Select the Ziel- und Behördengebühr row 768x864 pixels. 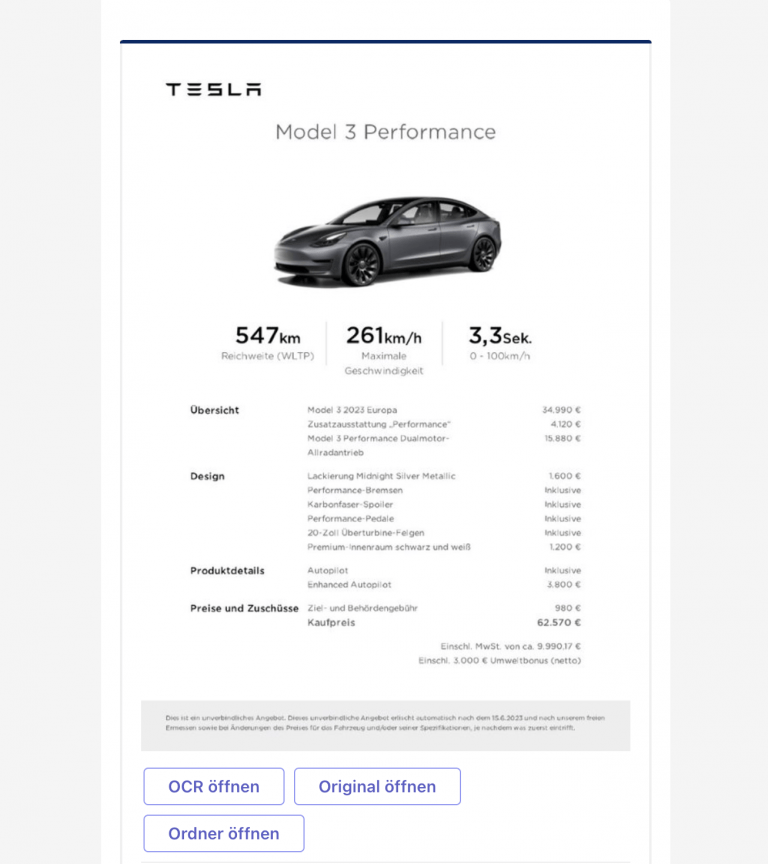pyautogui.click(x=444, y=608)
